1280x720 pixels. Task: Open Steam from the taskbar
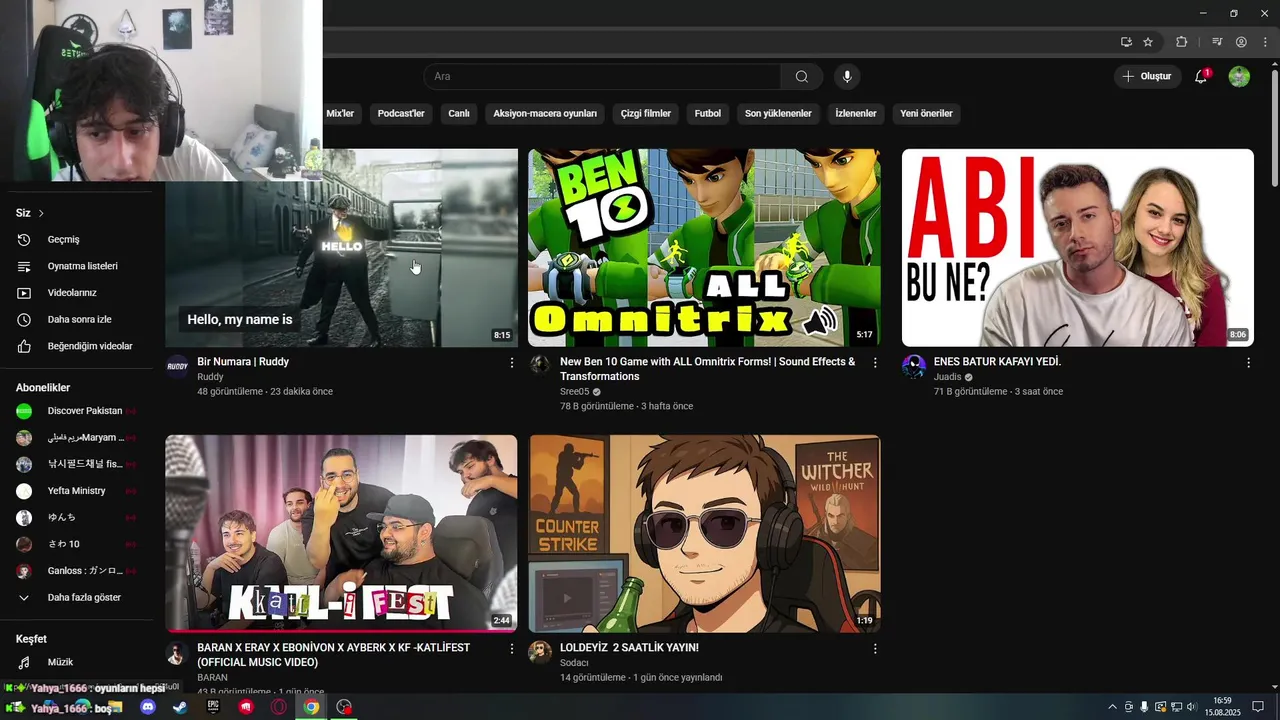pos(180,707)
